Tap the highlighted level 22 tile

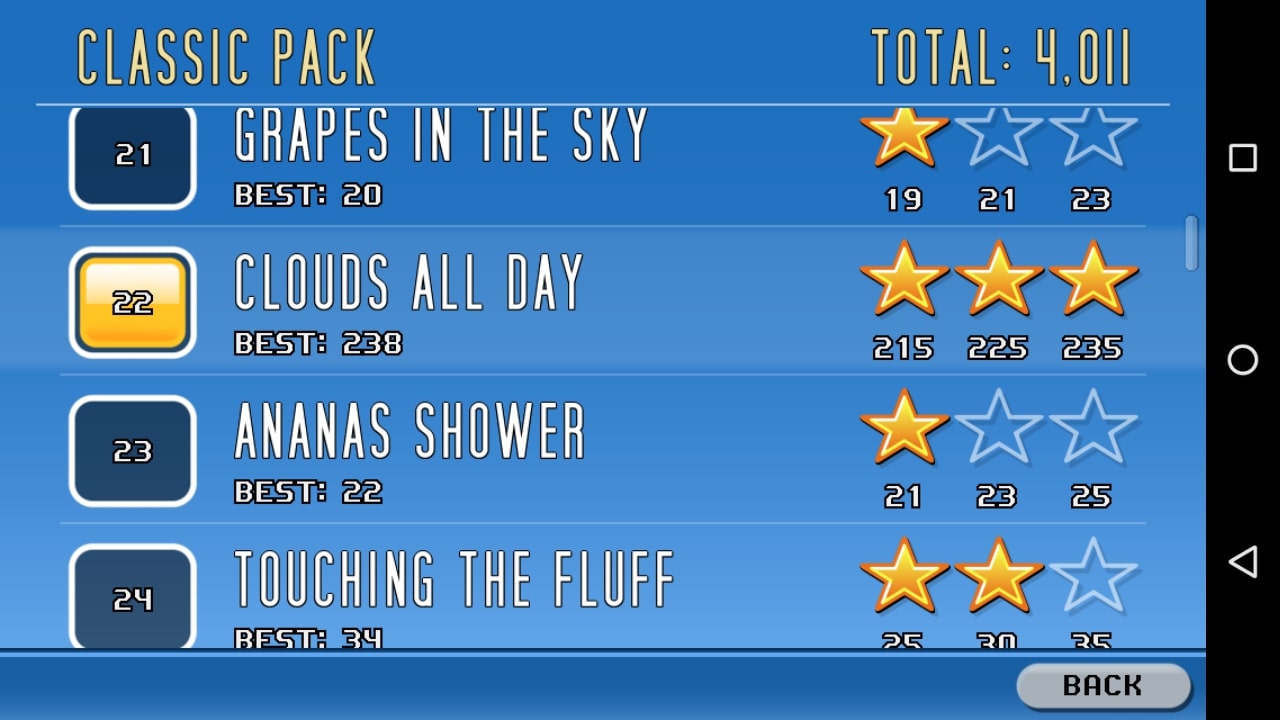pyautogui.click(x=132, y=302)
